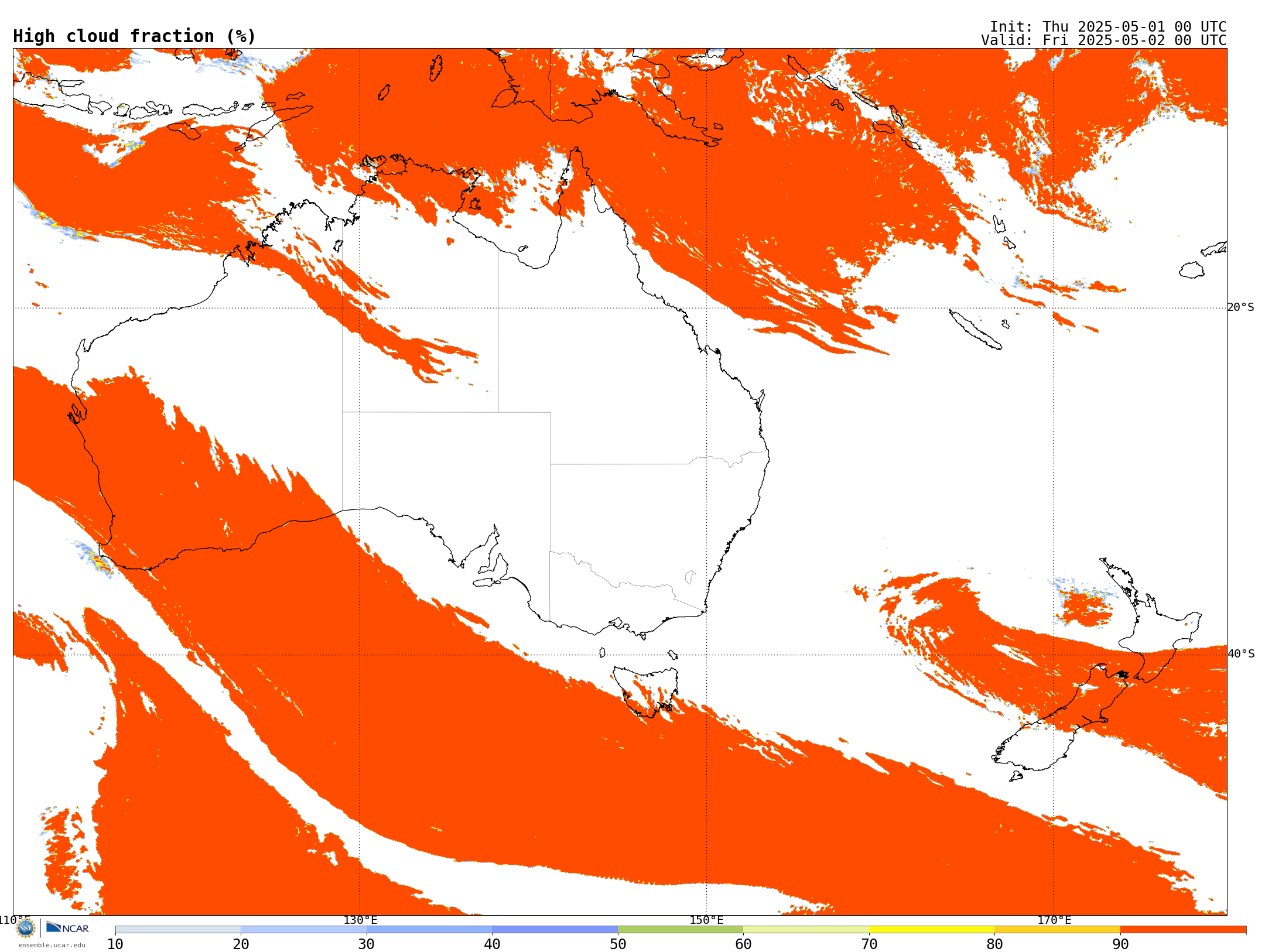Screen dimensions: 1265x952
Task: Open the ensemble.ucar.edu link text
Action: pos(52,945)
